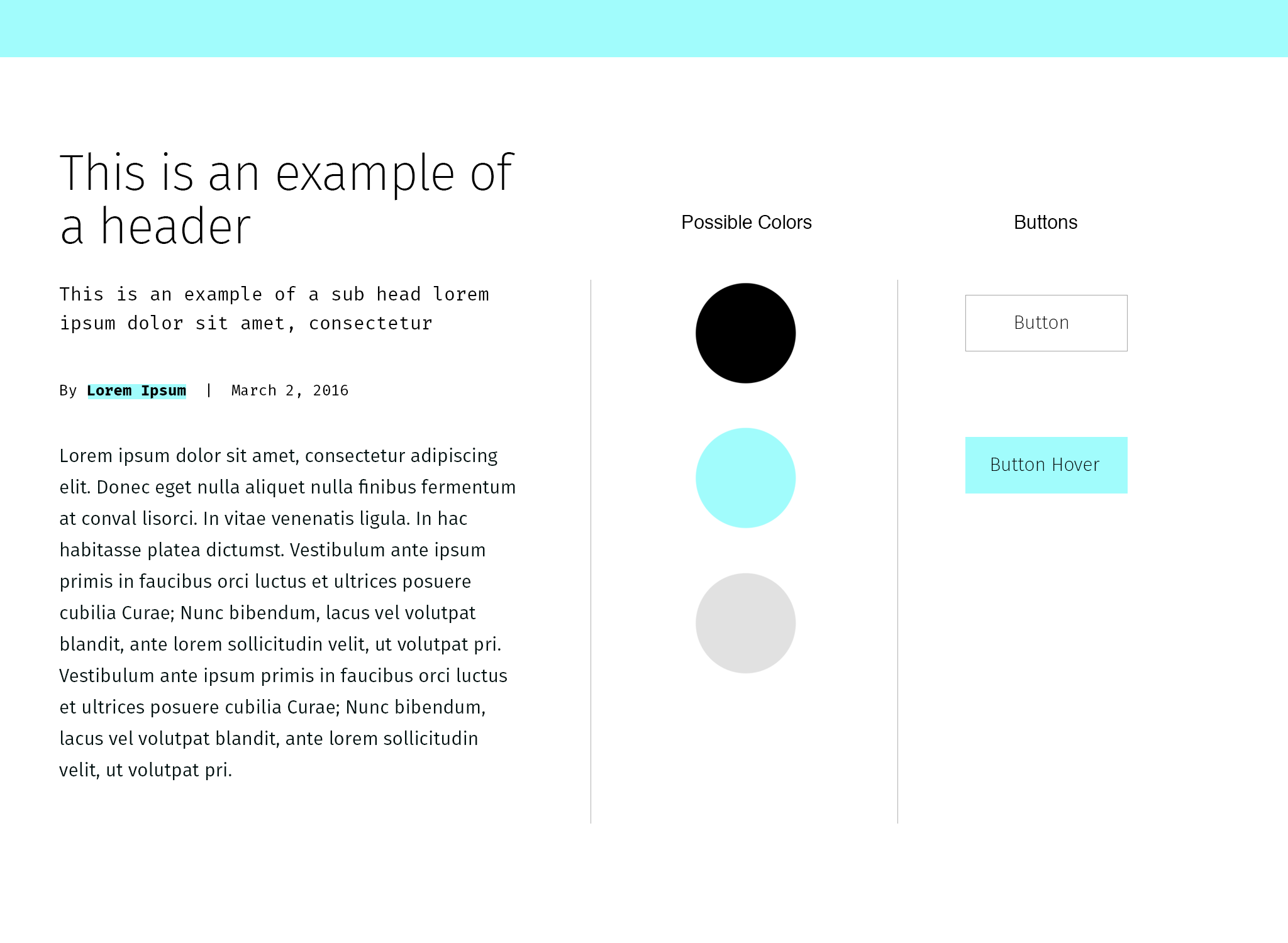Screen dimensions: 1288x943
Task: Click the last line 'velit, ut volutpat pri.'
Action: [146, 770]
